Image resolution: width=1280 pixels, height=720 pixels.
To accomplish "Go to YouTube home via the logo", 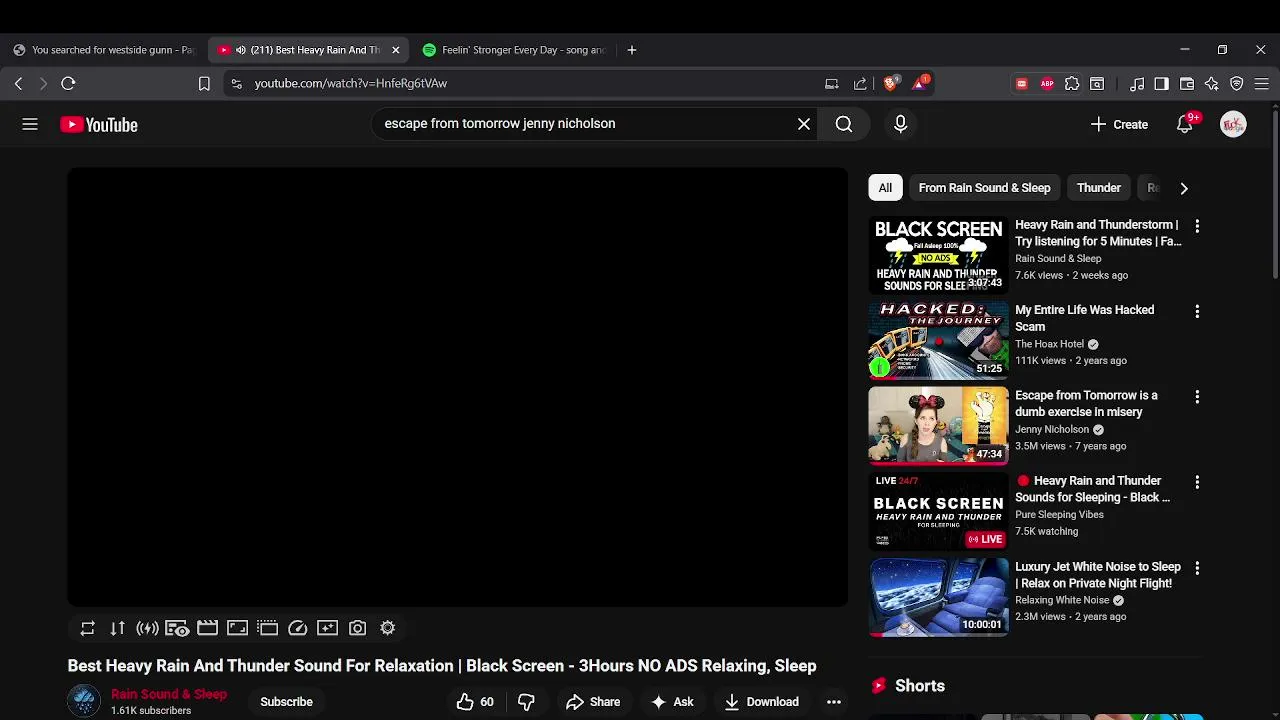I will pos(99,125).
